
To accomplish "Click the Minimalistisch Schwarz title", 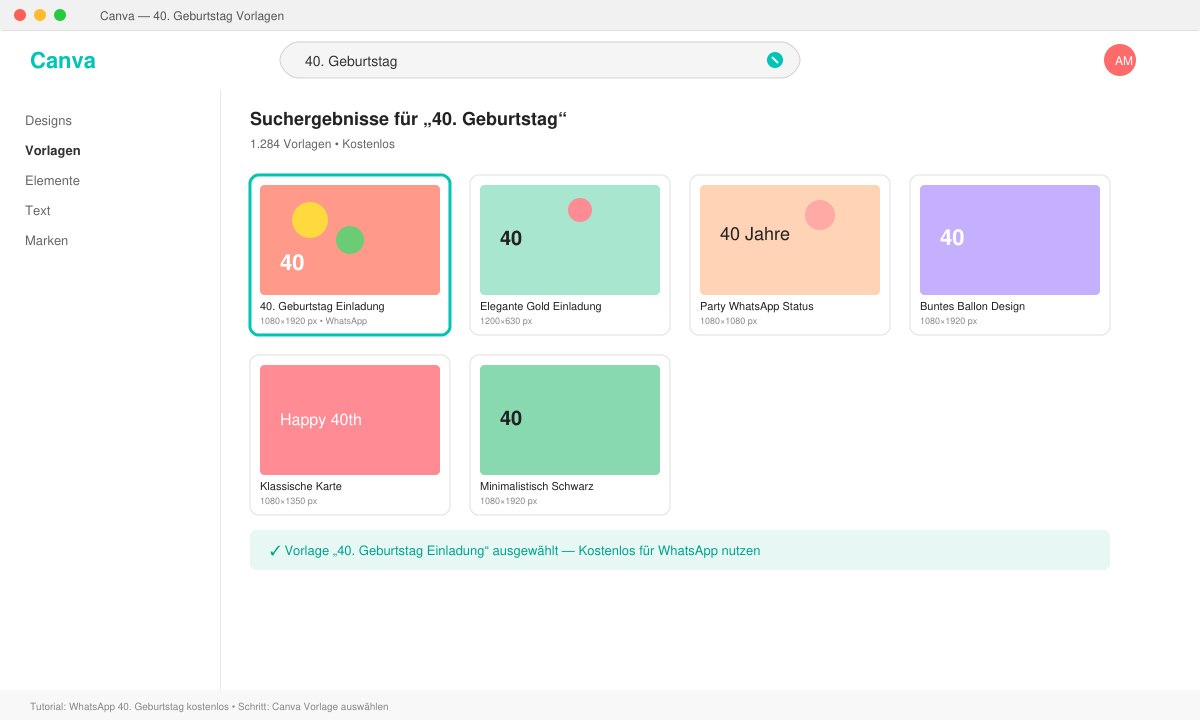I will [537, 486].
